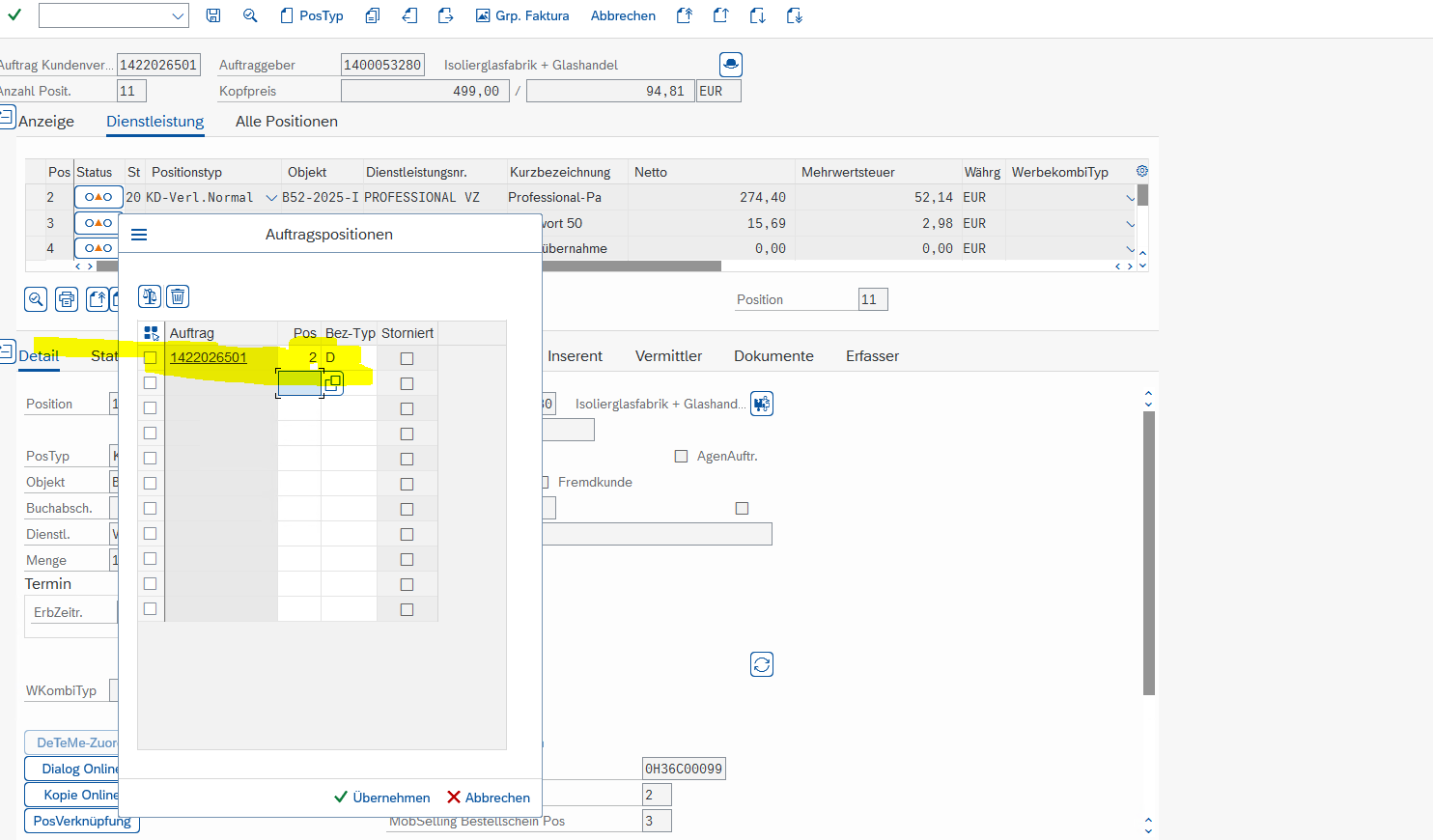Click the DeTeMe-Zuor button

71,742
